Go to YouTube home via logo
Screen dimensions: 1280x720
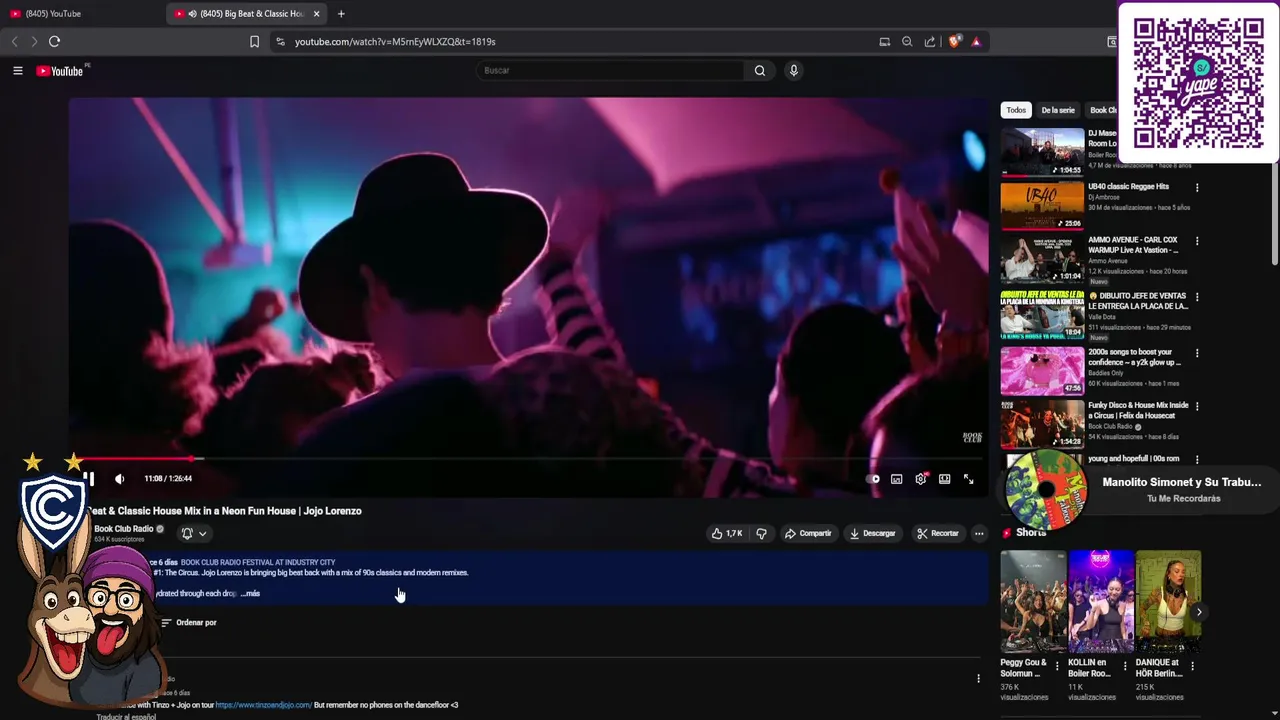[x=60, y=71]
